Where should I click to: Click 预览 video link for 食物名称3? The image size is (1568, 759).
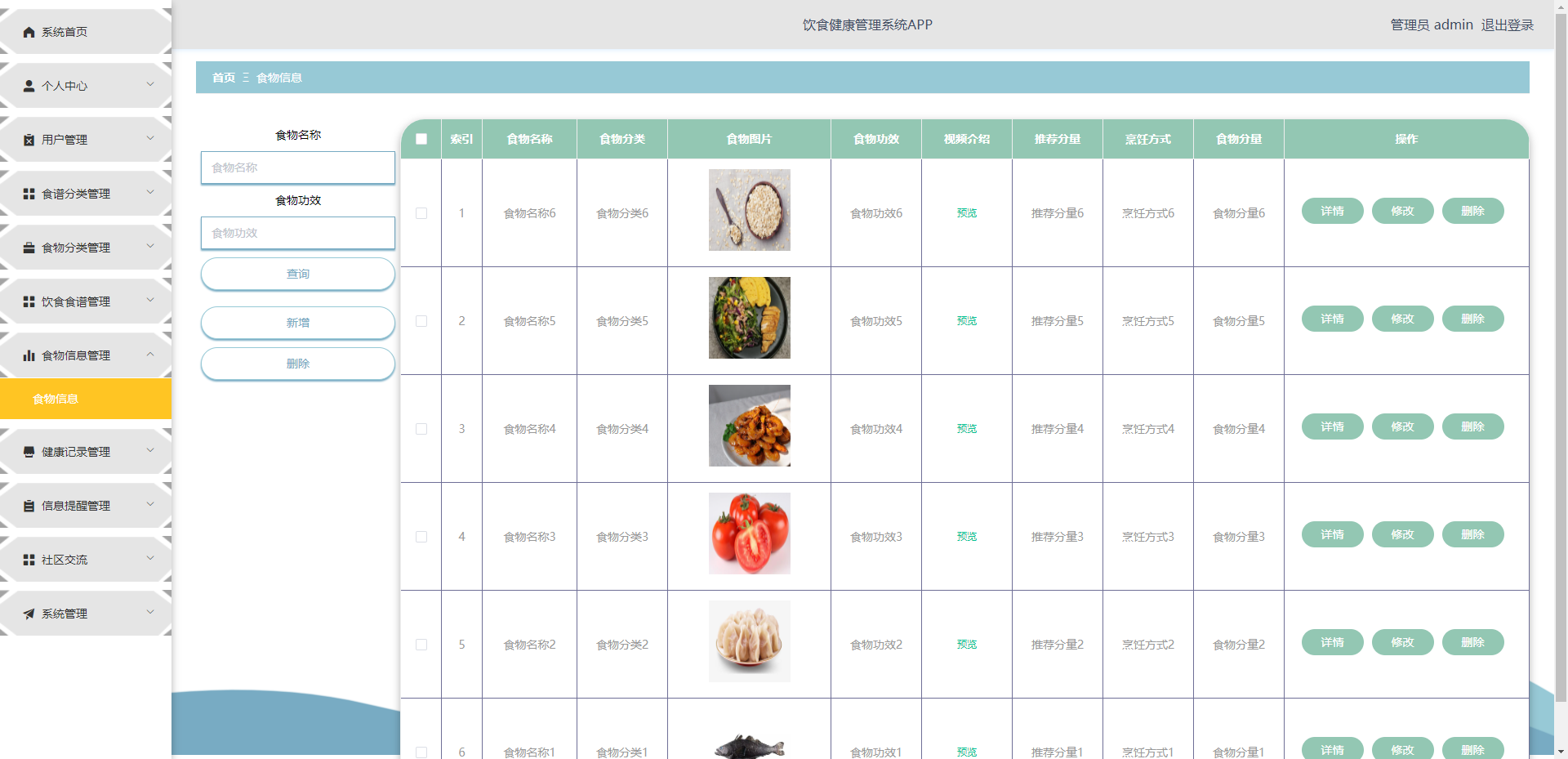pyautogui.click(x=967, y=537)
